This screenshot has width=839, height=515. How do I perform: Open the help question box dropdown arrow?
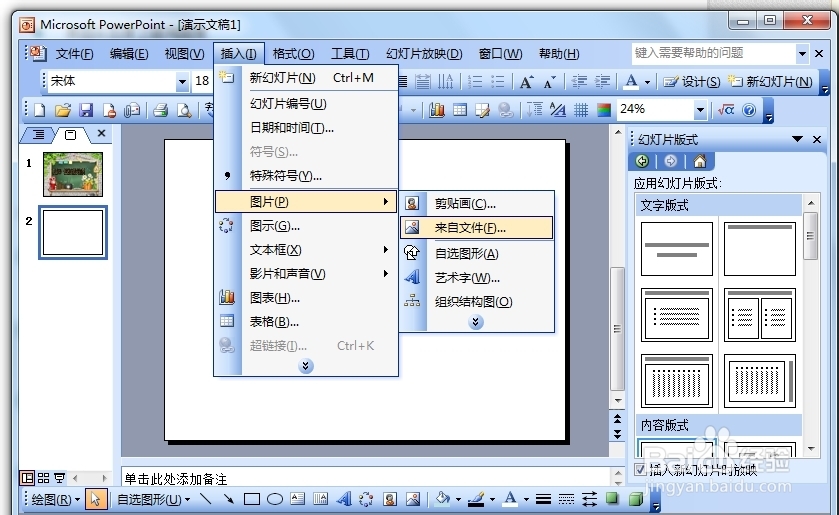pos(802,53)
